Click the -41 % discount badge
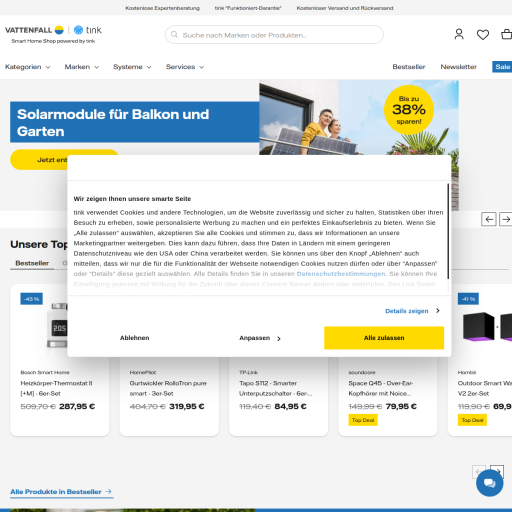This screenshot has height=512, width=512. (468, 299)
